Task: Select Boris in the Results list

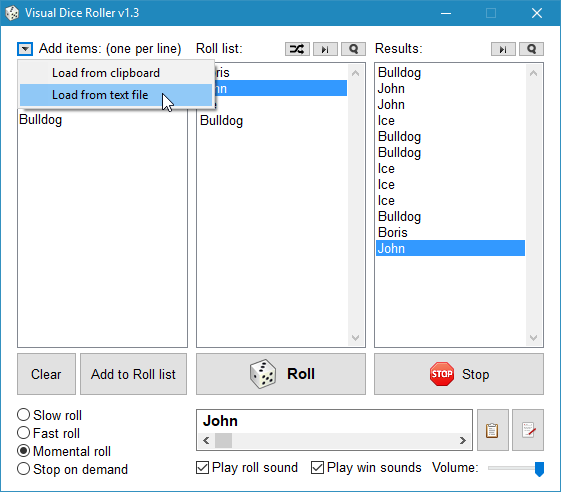Action: [x=450, y=233]
